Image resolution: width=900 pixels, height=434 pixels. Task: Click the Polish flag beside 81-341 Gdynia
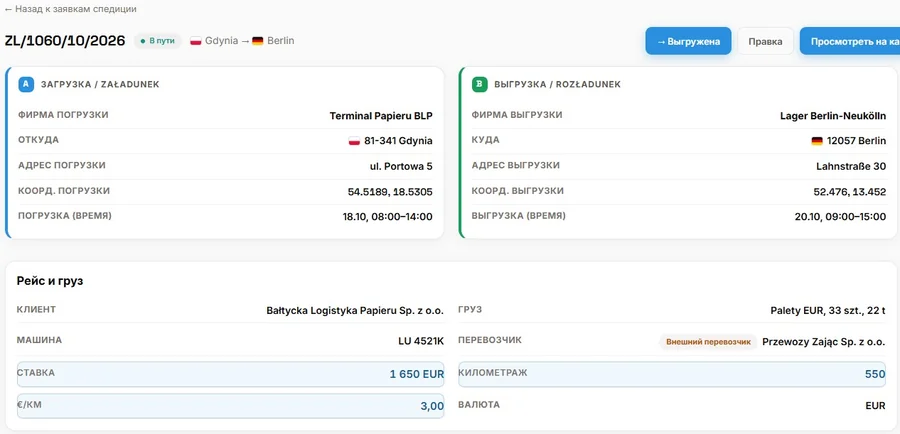(354, 141)
